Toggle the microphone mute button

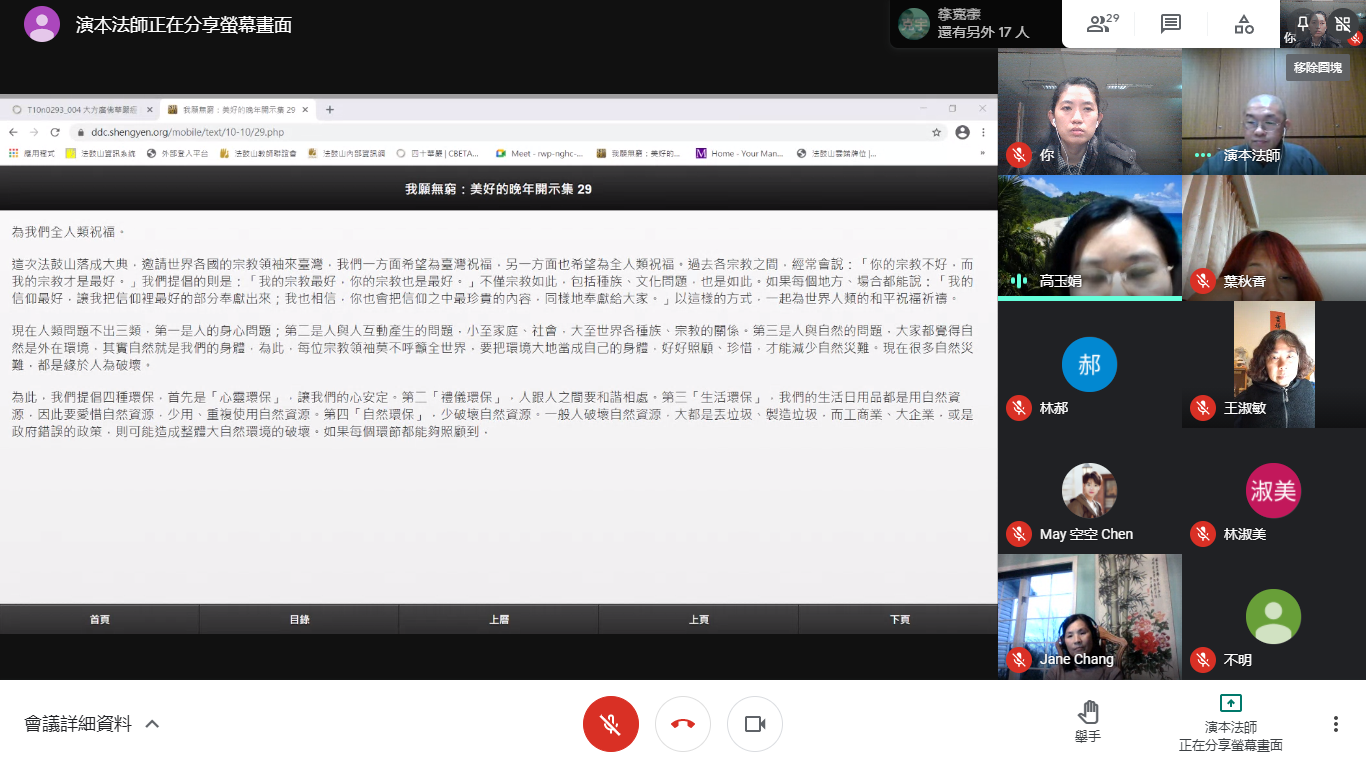click(x=611, y=724)
